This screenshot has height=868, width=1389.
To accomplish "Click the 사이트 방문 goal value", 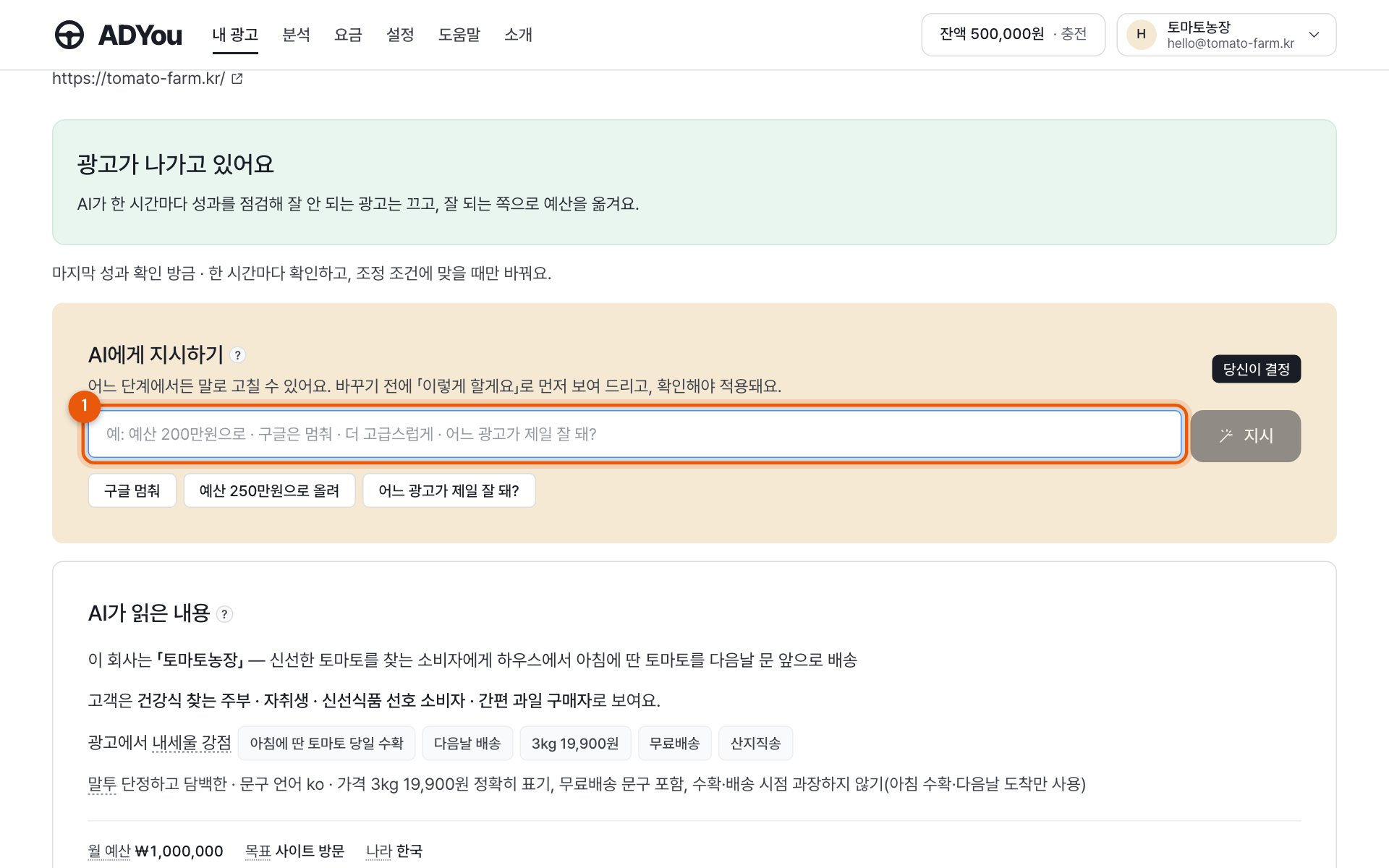I will pos(310,851).
